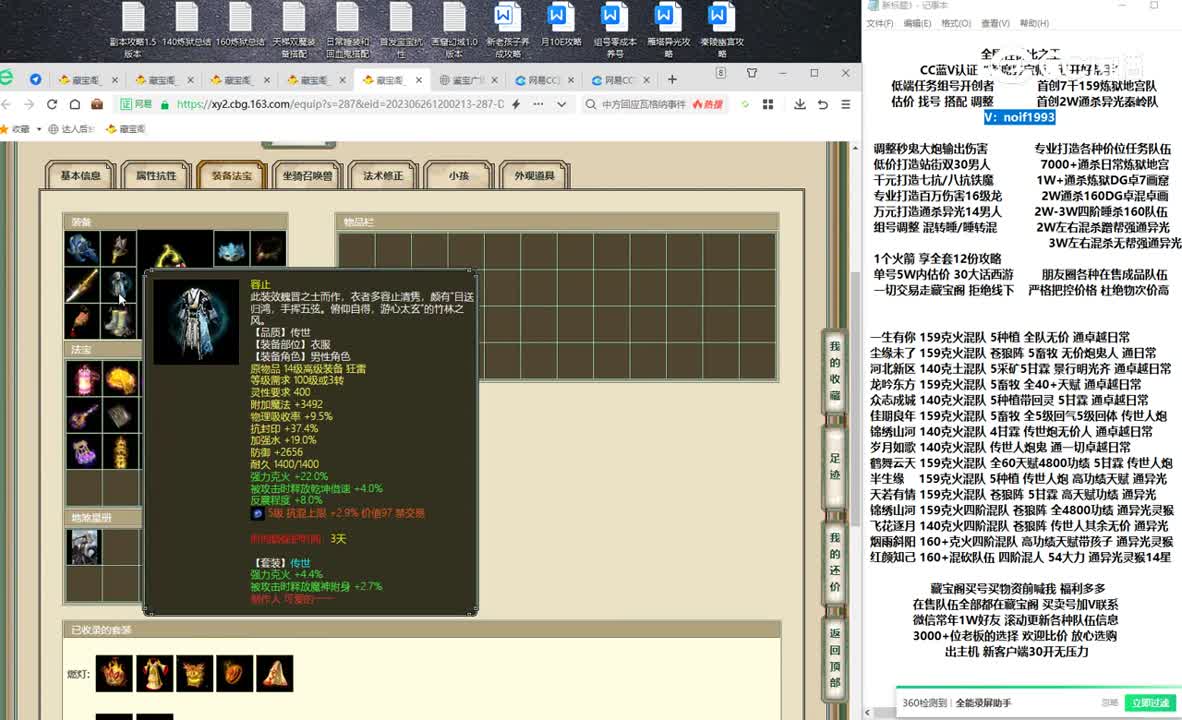Switch to the 属性抗性 tab
This screenshot has width=1182, height=720.
pyautogui.click(x=156, y=176)
